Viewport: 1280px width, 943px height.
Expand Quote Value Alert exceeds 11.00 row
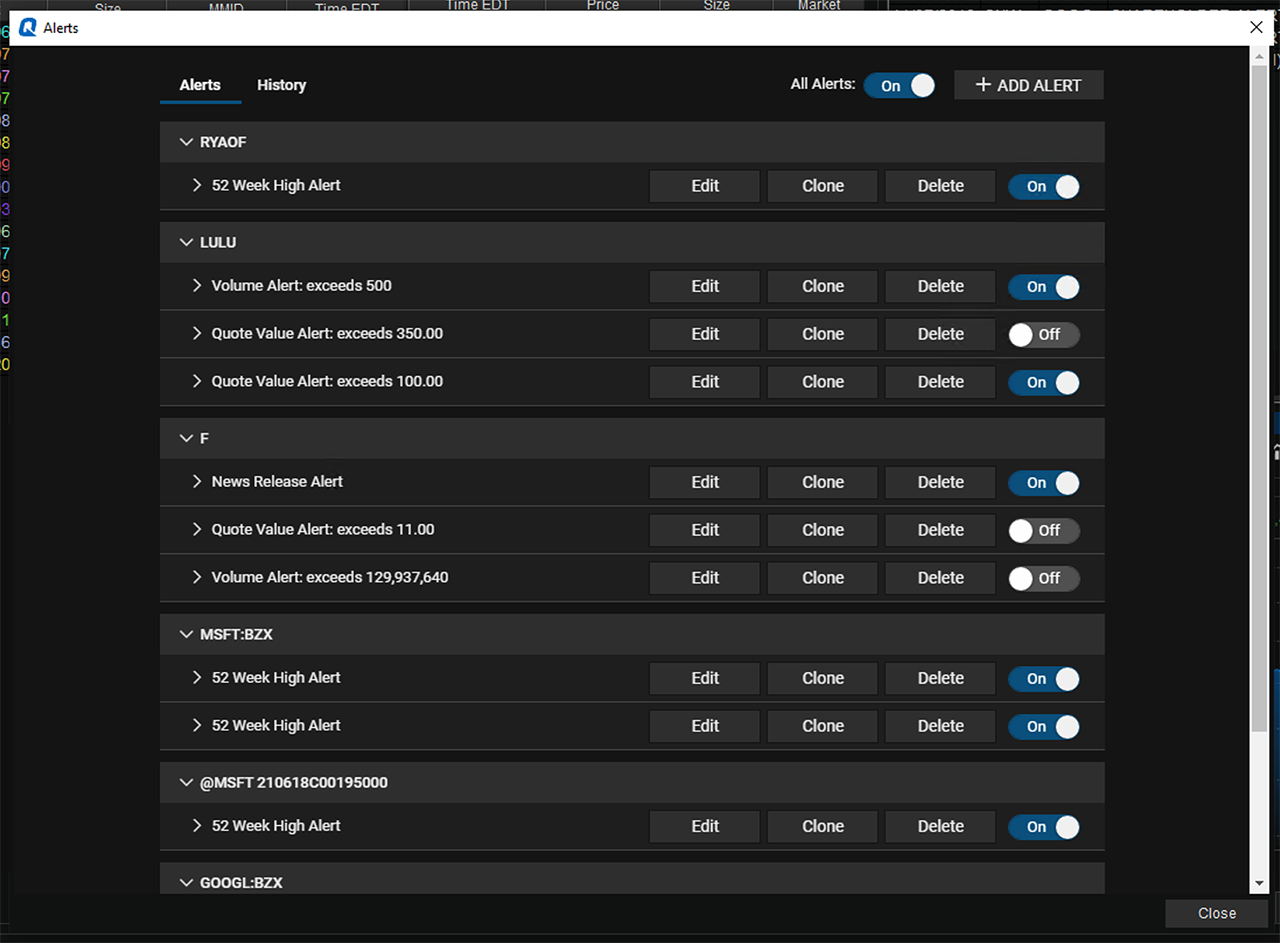pos(197,529)
